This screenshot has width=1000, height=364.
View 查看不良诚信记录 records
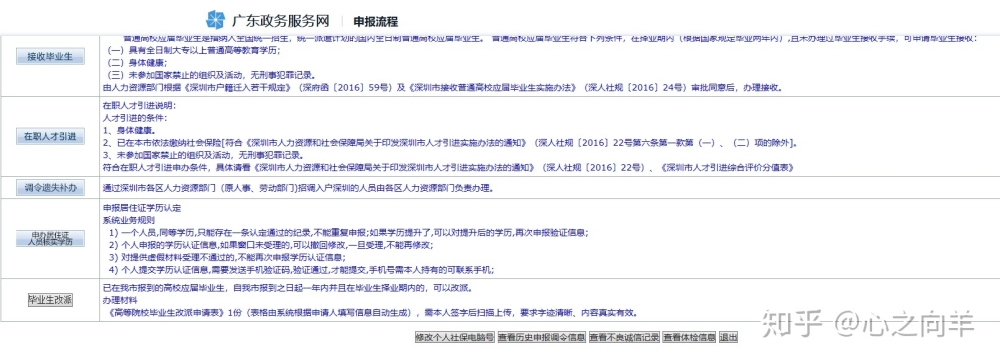coord(624,337)
